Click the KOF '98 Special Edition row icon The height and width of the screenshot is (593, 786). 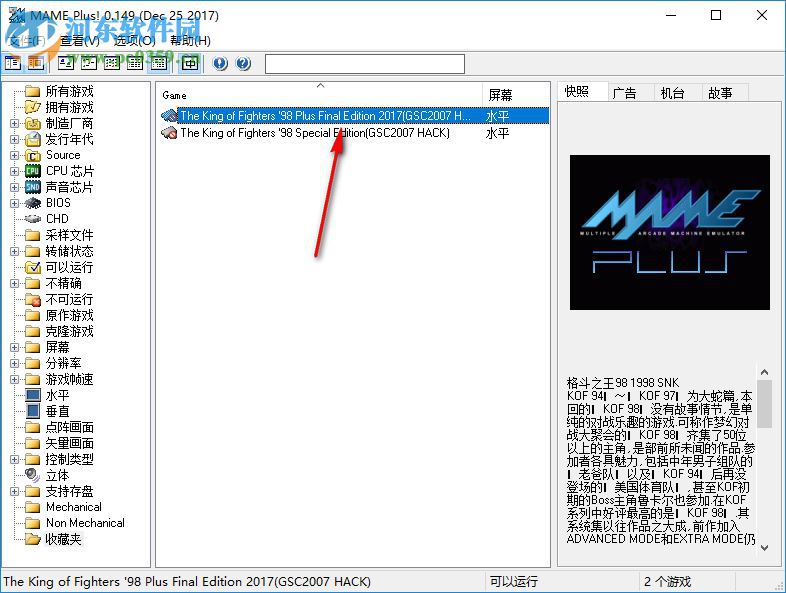pyautogui.click(x=169, y=133)
